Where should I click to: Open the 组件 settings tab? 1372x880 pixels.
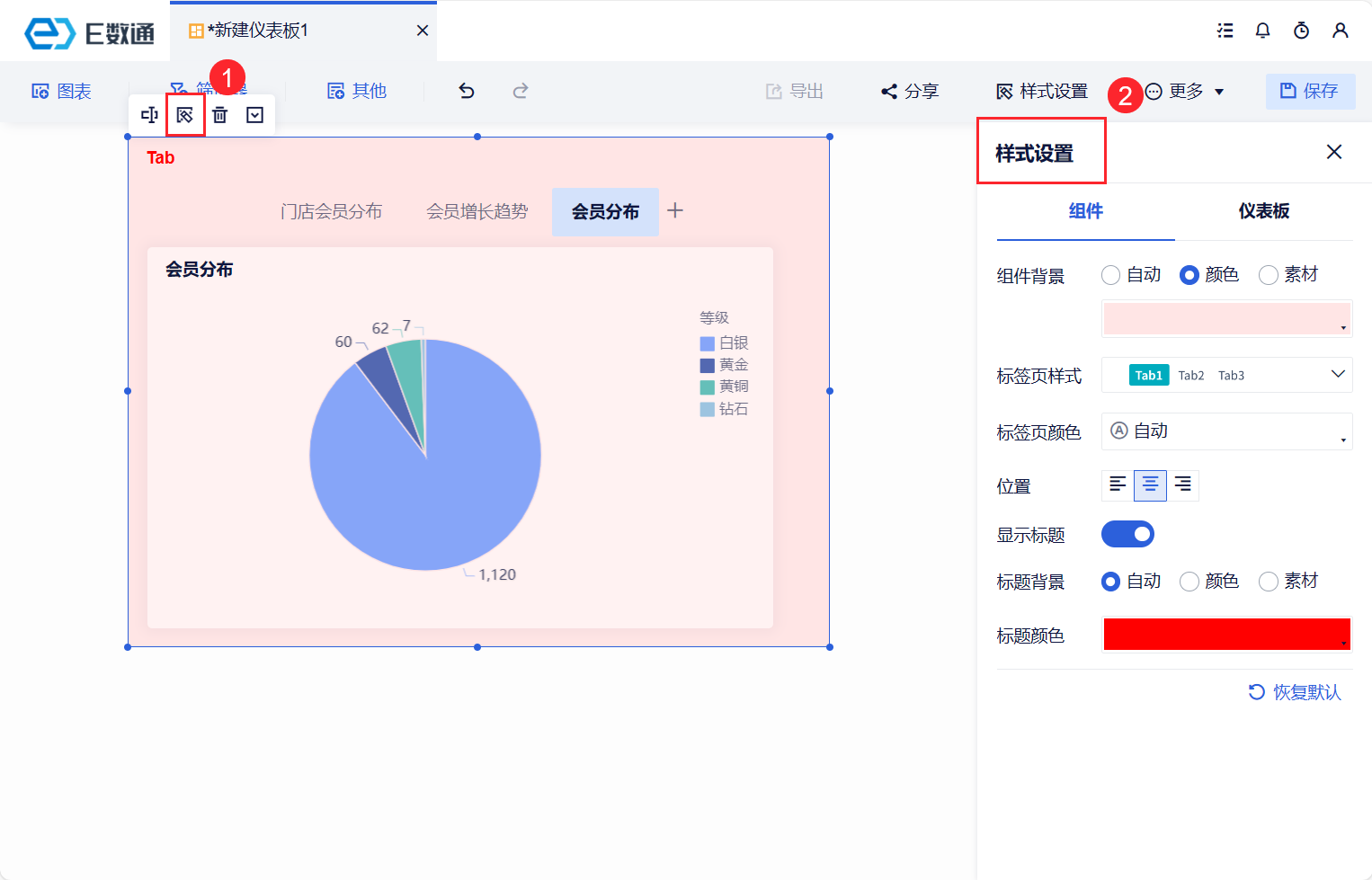click(1085, 211)
